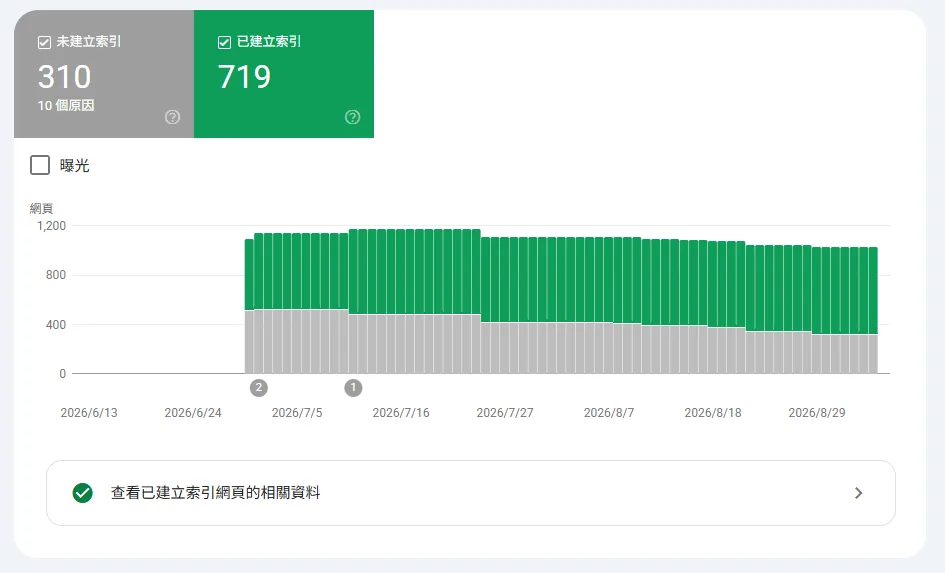Enable the 曝光 checkbox
This screenshot has width=945, height=573.
coord(40,165)
